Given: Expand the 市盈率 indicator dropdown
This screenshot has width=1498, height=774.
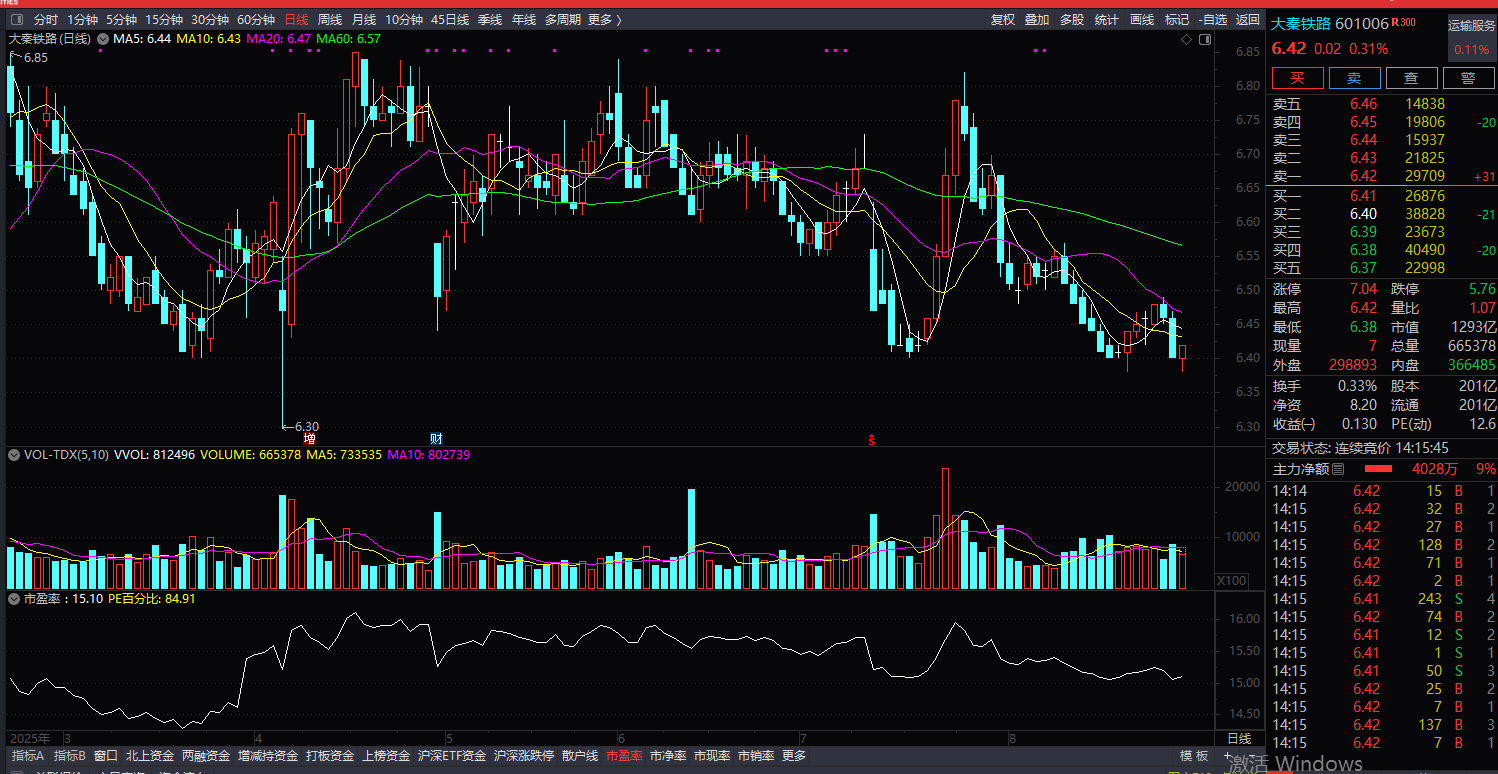Looking at the screenshot, I should [x=14, y=599].
